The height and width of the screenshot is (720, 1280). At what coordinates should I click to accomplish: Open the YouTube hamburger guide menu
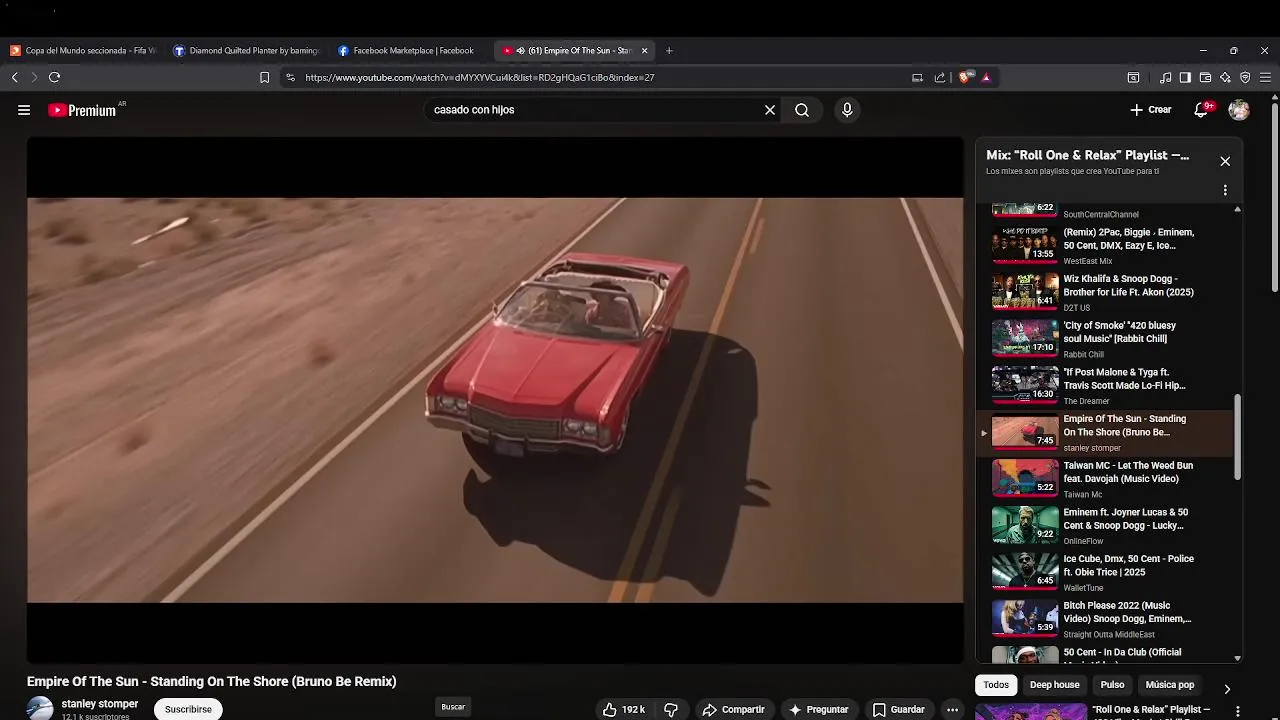point(24,110)
